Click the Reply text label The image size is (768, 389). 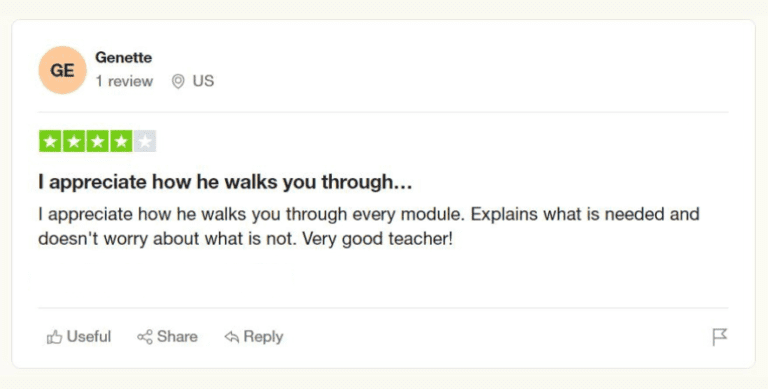coord(263,337)
